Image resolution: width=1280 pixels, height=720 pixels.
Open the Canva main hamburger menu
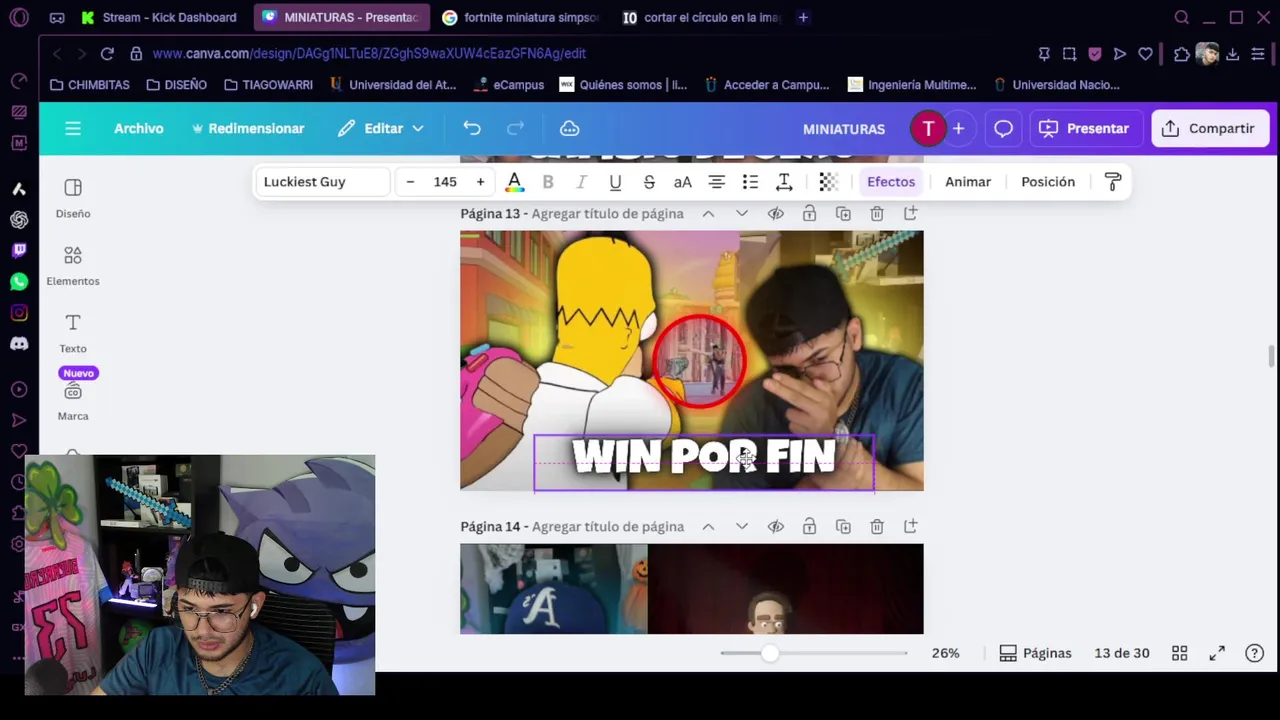(73, 128)
